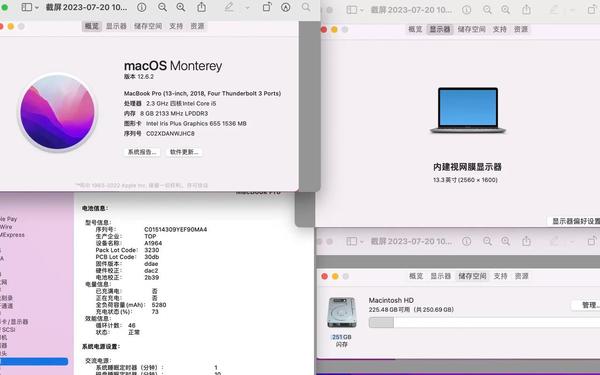Zoom in within the bottom-right Preview window
The image size is (600, 375).
tap(505, 241)
